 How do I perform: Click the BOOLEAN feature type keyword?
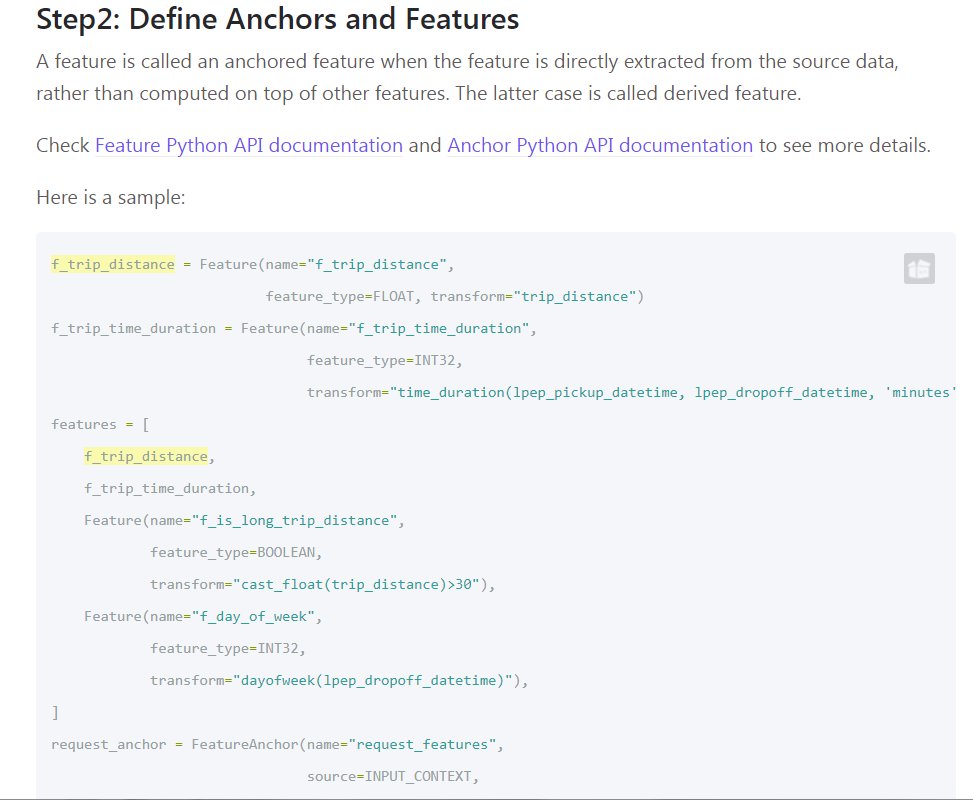(x=283, y=552)
